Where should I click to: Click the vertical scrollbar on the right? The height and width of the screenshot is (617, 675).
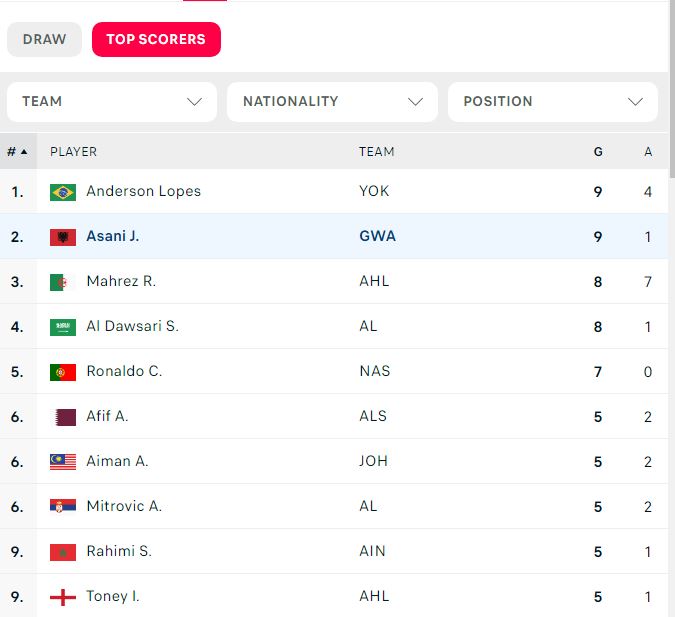tap(671, 300)
